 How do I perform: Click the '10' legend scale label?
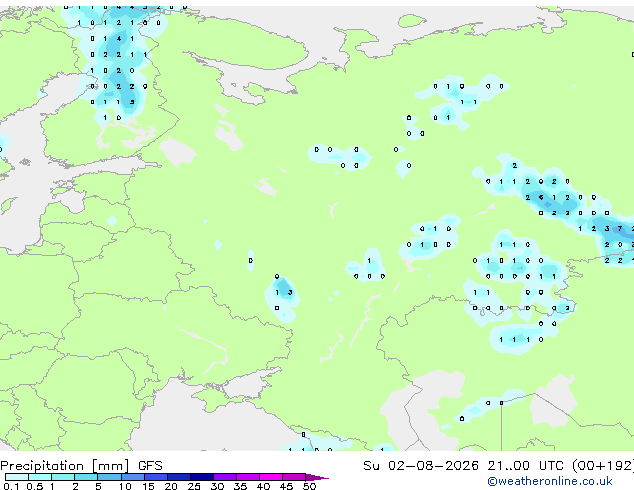tap(125, 486)
